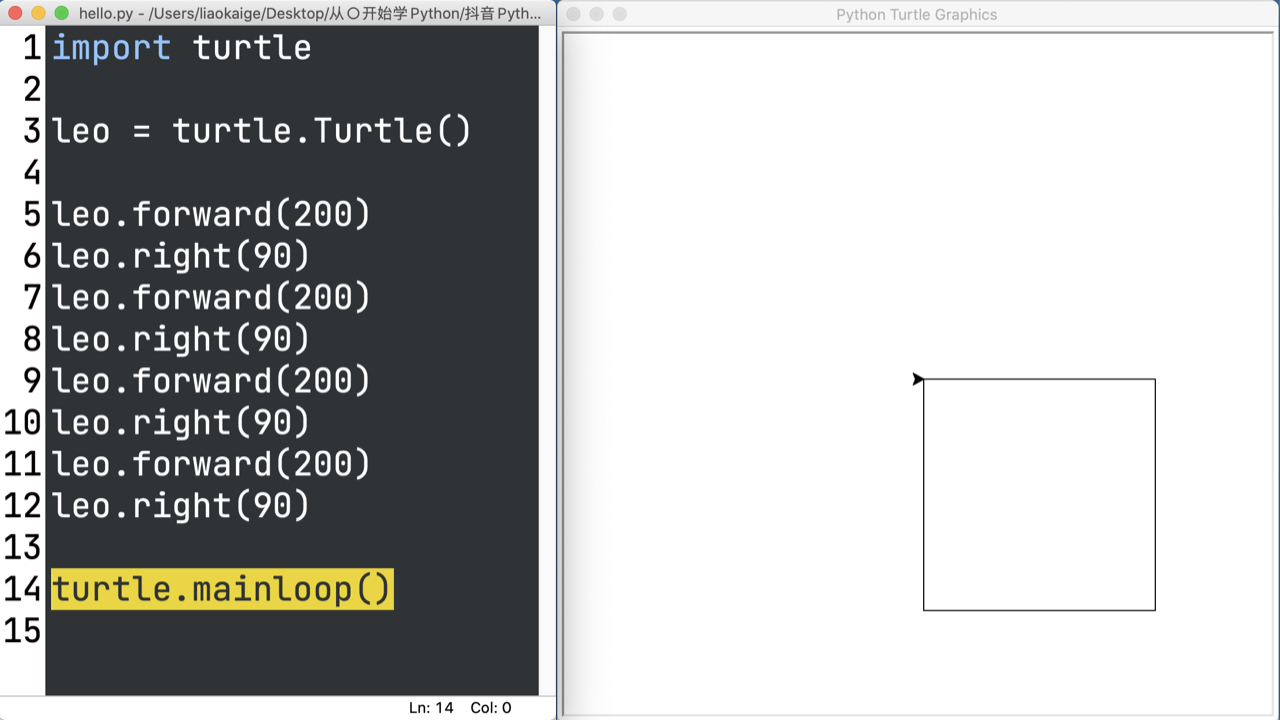This screenshot has height=720, width=1280.
Task: Click 'leo.right(90)' on line 8
Action: pyautogui.click(x=181, y=339)
